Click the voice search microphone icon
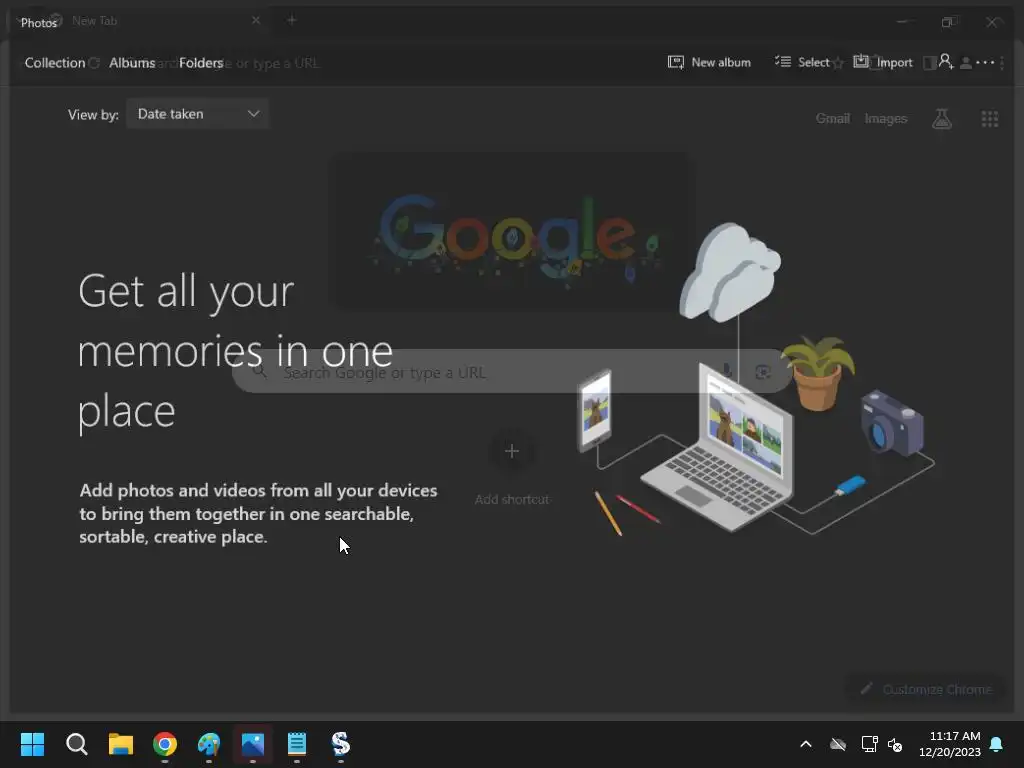The height and width of the screenshot is (768, 1024). point(726,372)
